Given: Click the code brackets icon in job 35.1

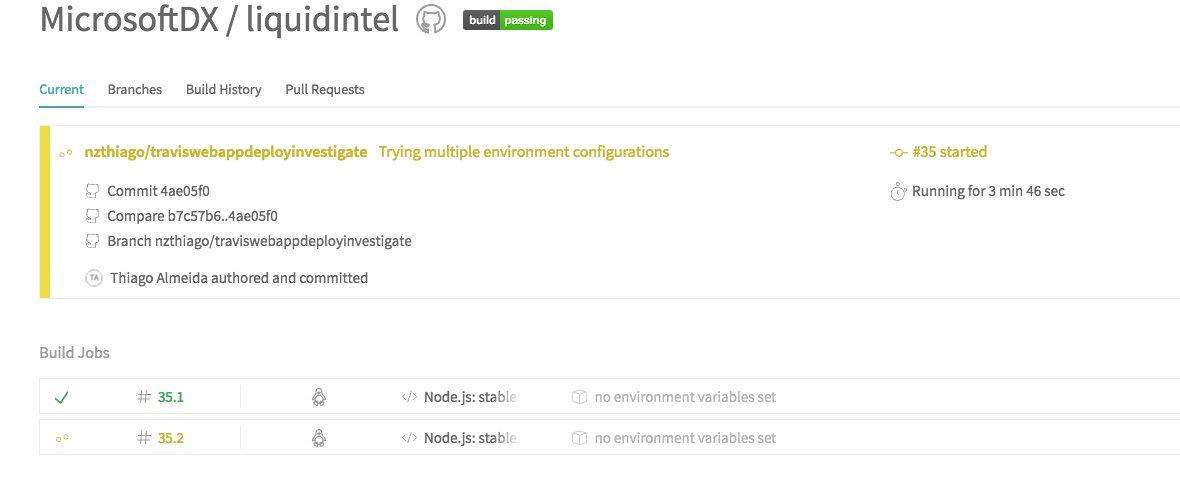Looking at the screenshot, I should pyautogui.click(x=409, y=397).
